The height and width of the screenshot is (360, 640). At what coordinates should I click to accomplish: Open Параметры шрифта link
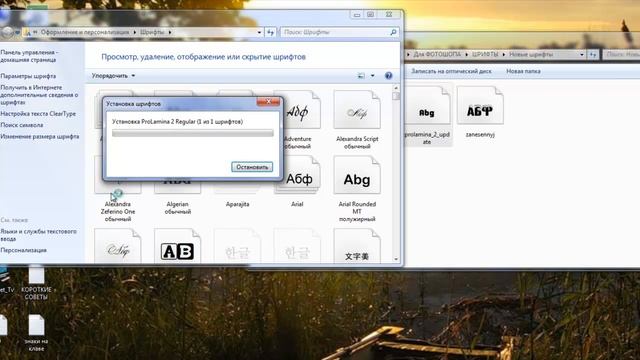click(x=28, y=76)
